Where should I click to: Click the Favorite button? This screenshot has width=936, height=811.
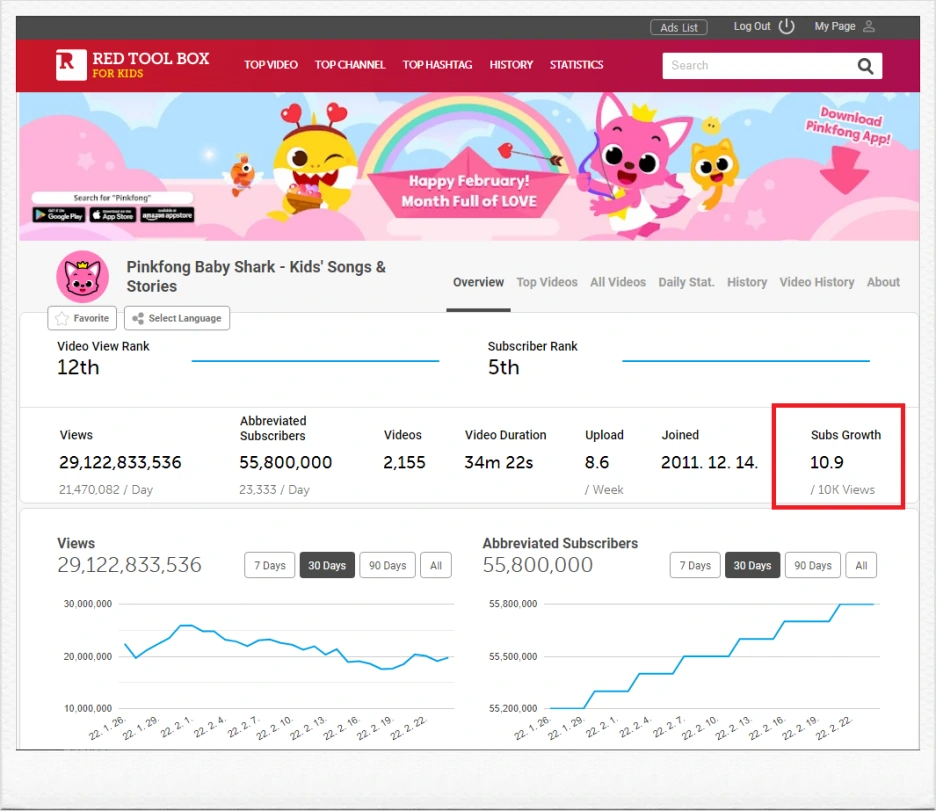click(82, 318)
